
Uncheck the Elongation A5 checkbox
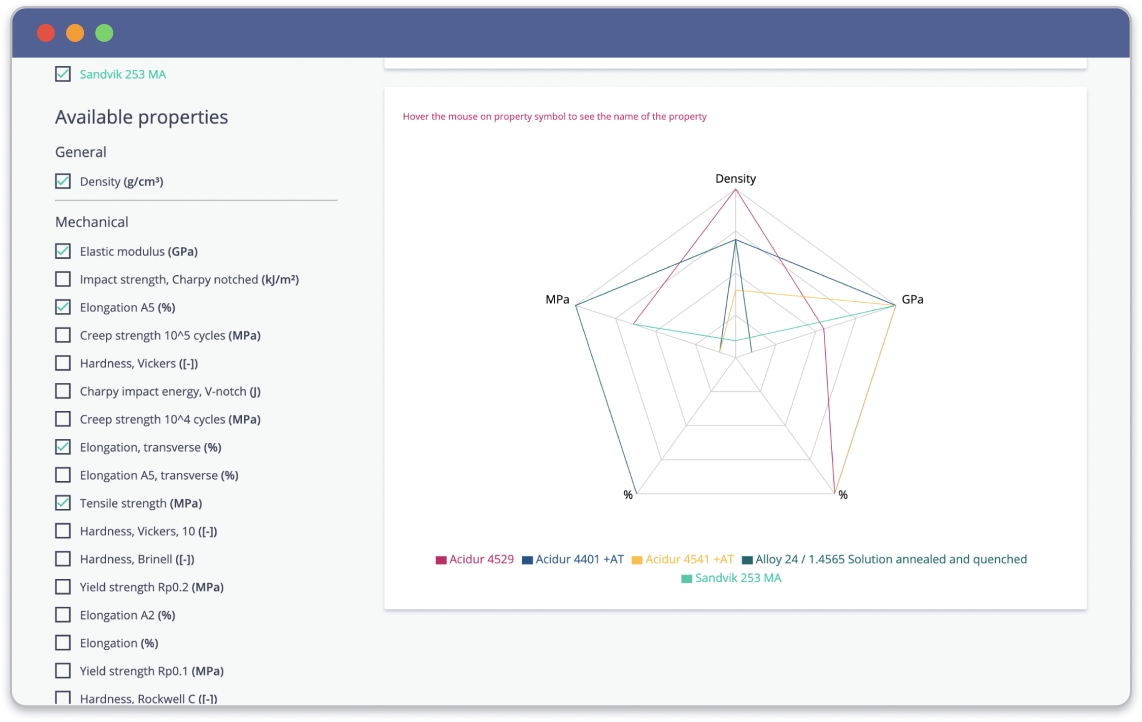tap(62, 307)
